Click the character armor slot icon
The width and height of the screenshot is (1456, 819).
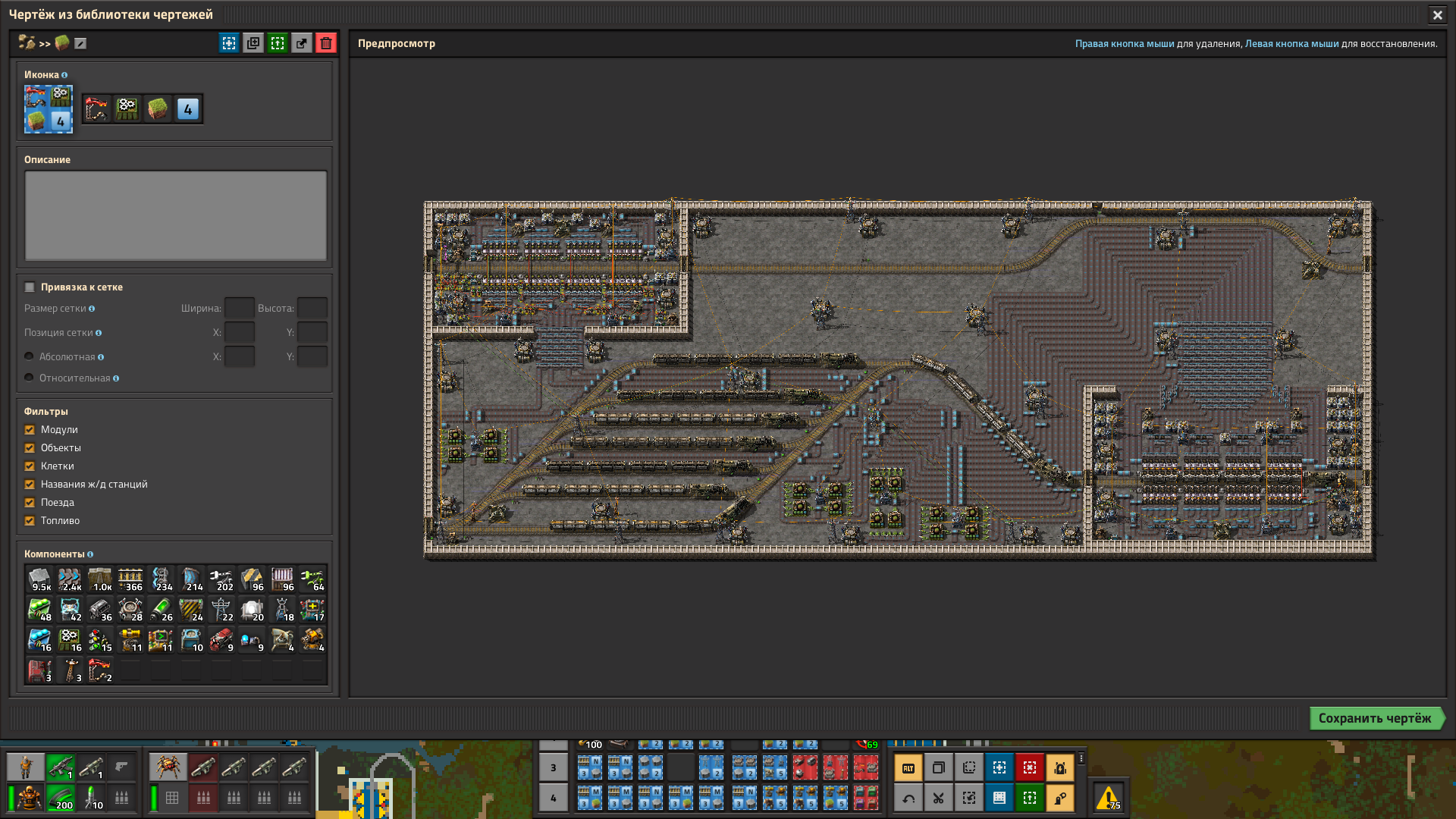[x=29, y=798]
